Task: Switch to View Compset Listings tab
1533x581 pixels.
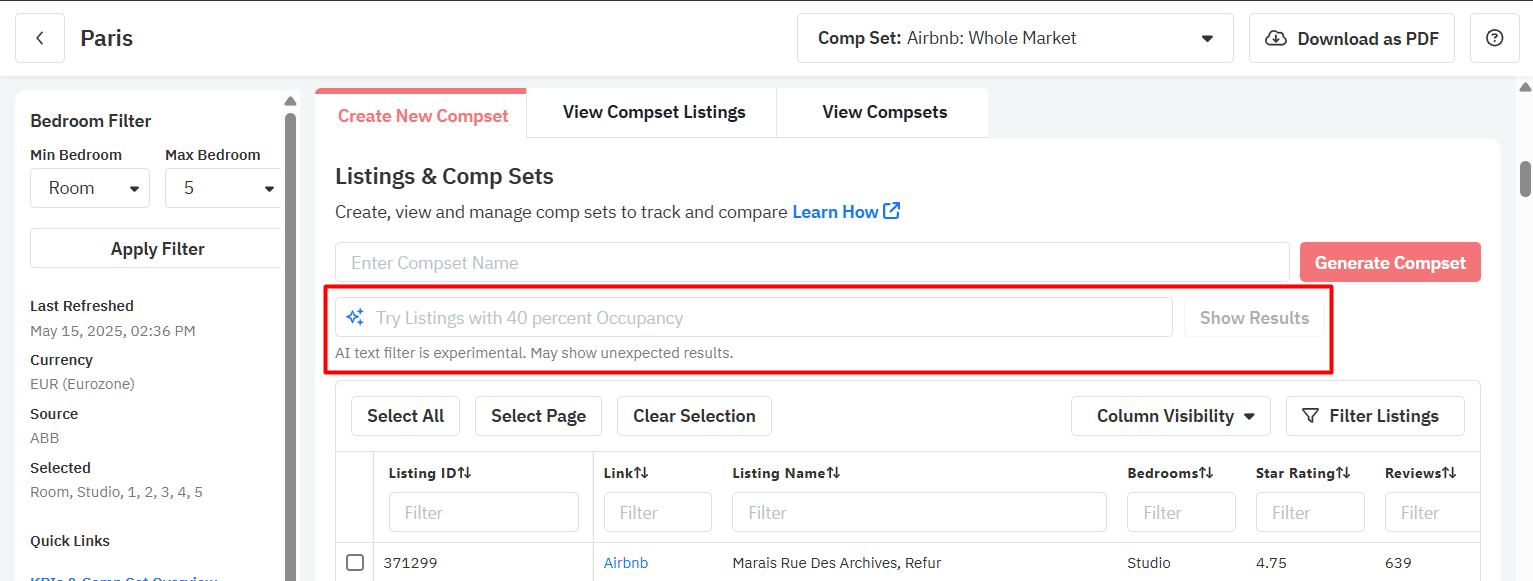Action: click(x=654, y=112)
